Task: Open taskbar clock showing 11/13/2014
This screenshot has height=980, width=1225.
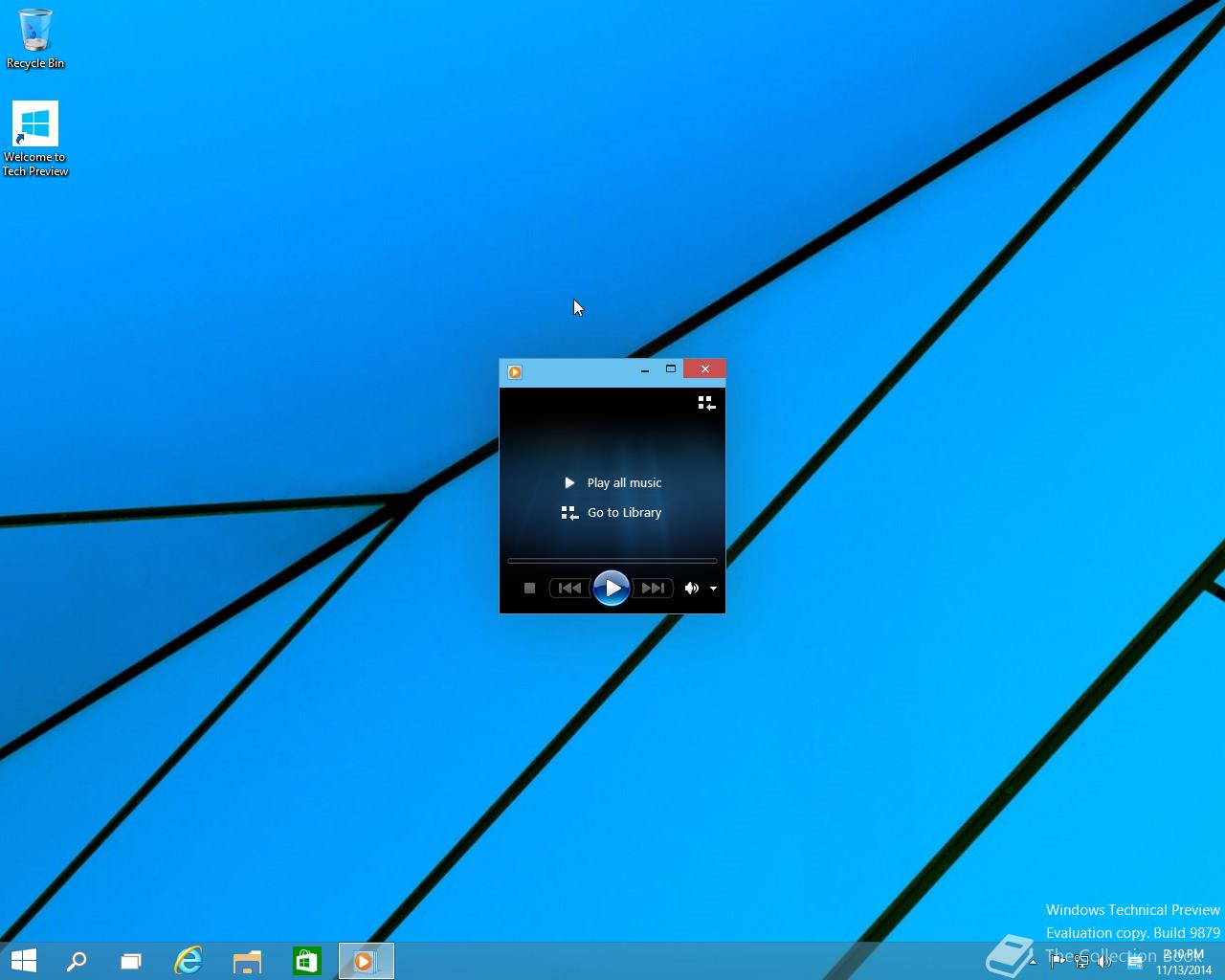Action: [1184, 962]
